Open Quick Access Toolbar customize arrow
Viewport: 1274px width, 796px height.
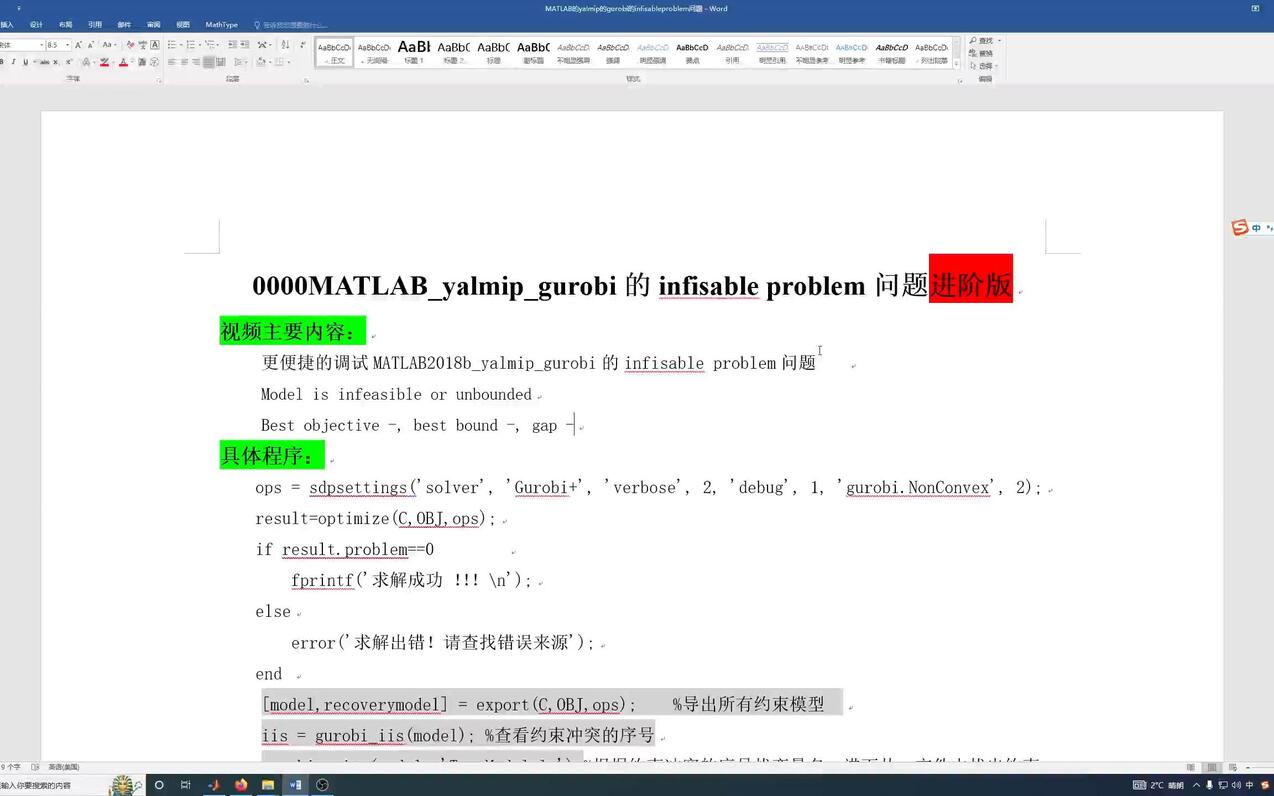(18, 8)
